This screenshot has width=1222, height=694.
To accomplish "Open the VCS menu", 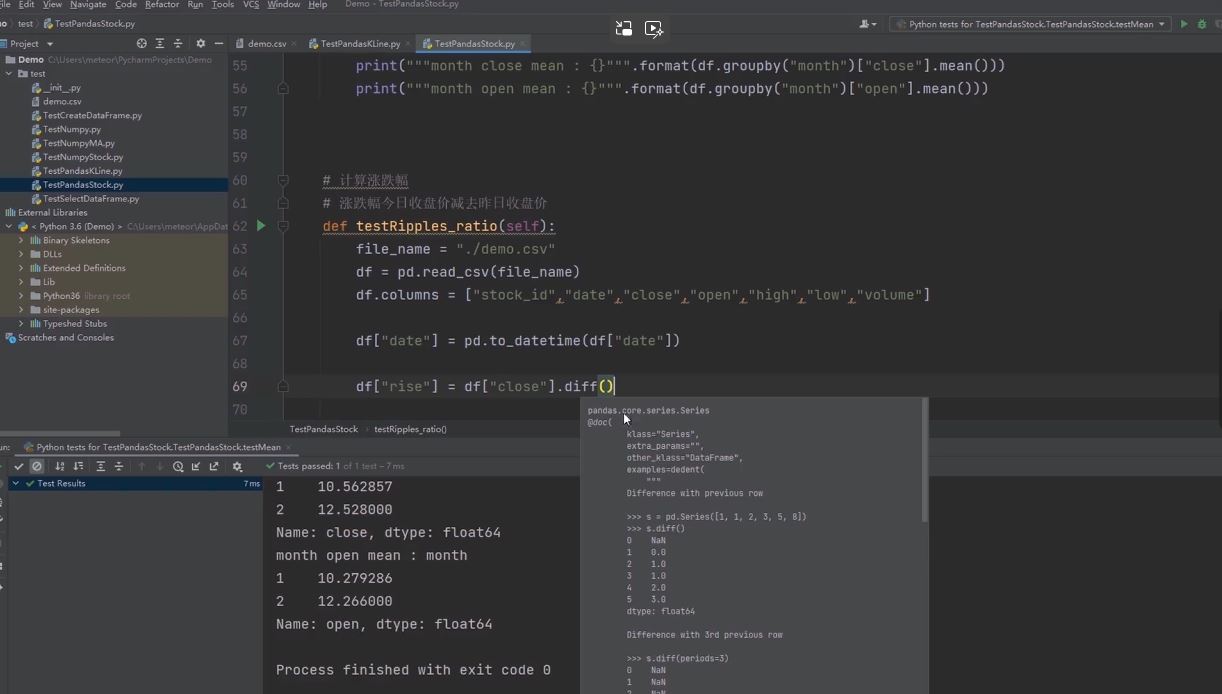I will (251, 5).
